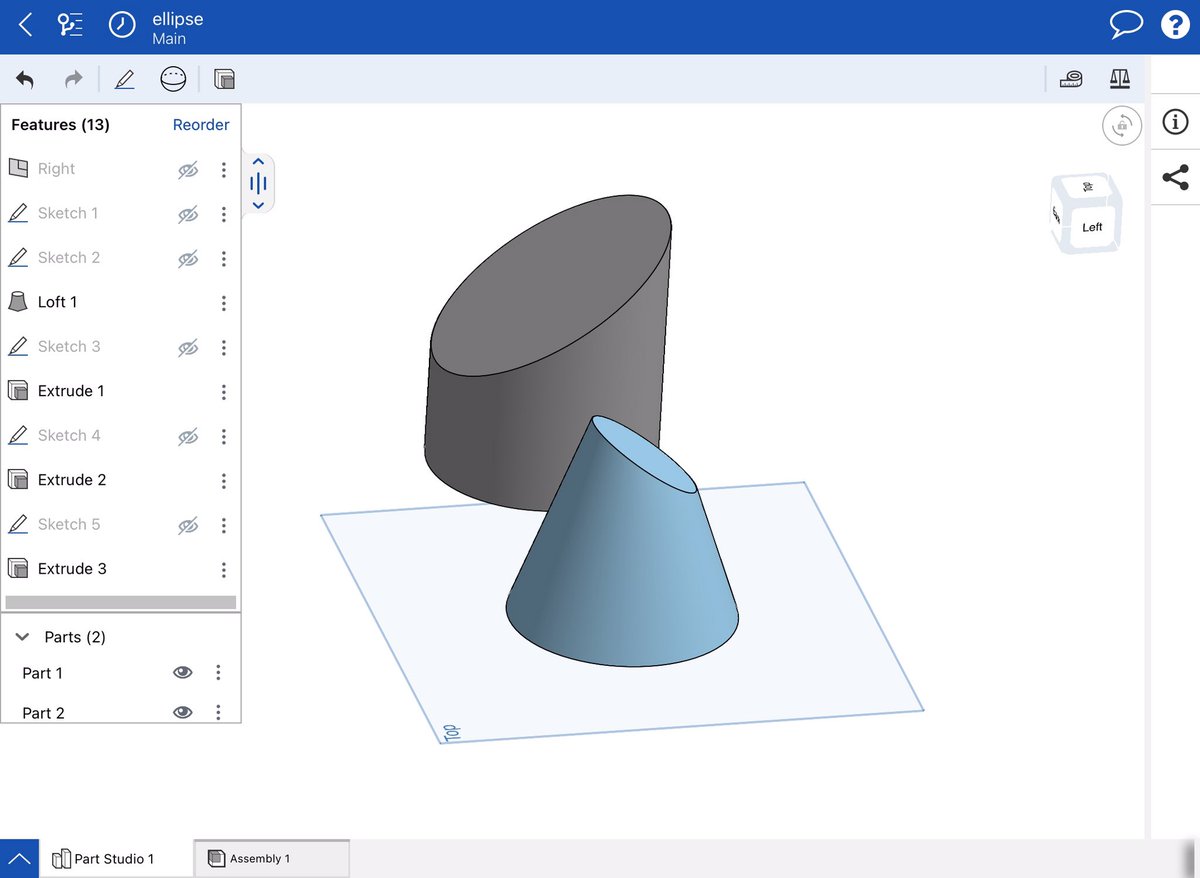Select the Left face of view cube
1200x878 pixels.
[1092, 227]
